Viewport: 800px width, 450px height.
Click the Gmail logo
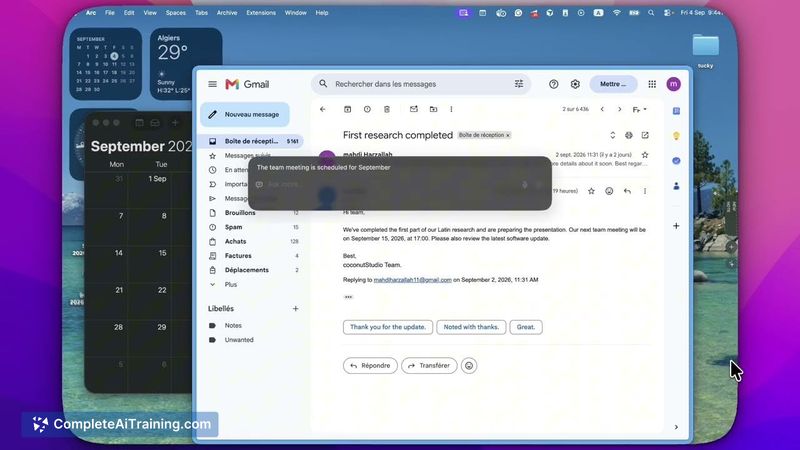pos(247,84)
